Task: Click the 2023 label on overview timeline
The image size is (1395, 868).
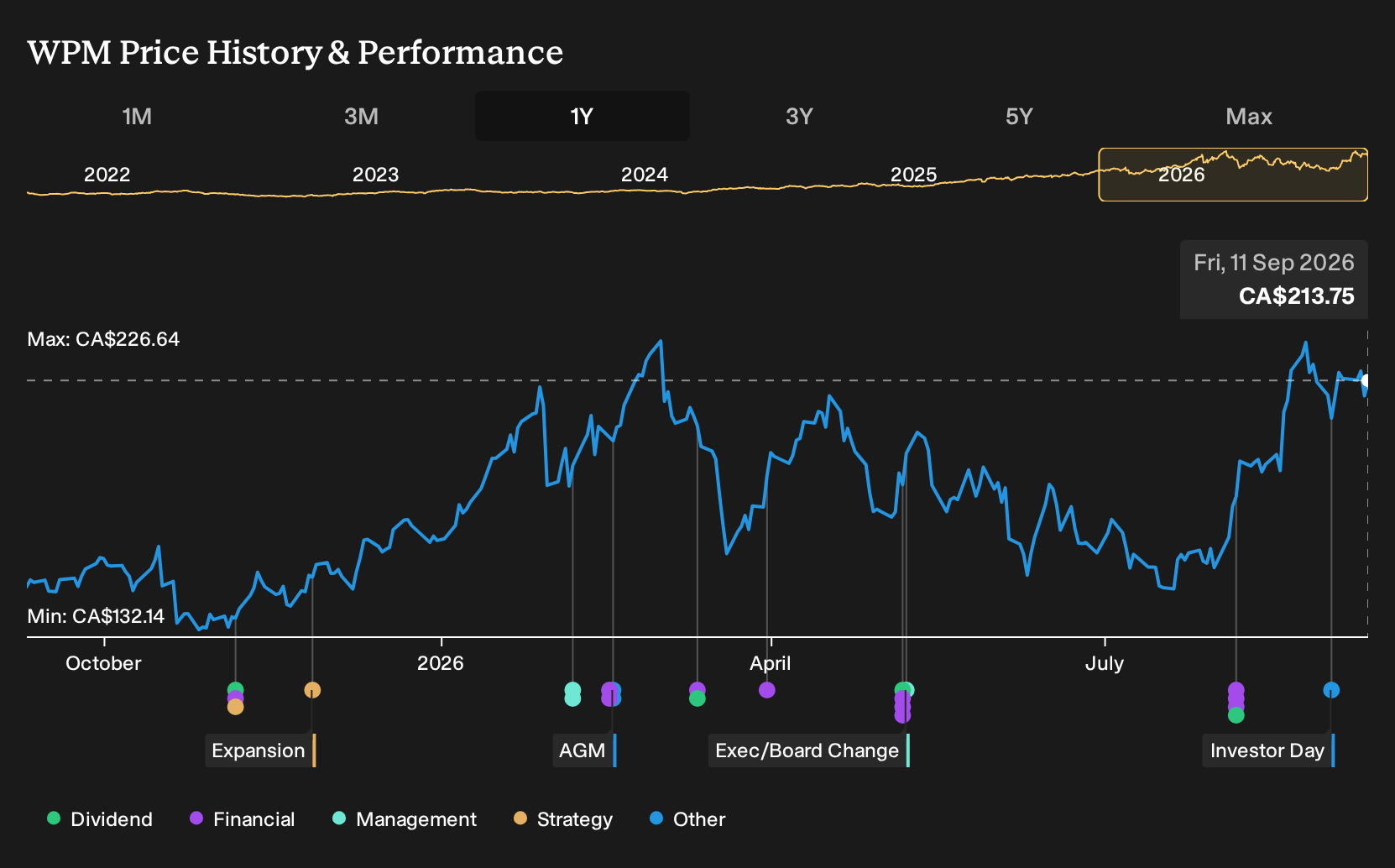Action: (376, 175)
